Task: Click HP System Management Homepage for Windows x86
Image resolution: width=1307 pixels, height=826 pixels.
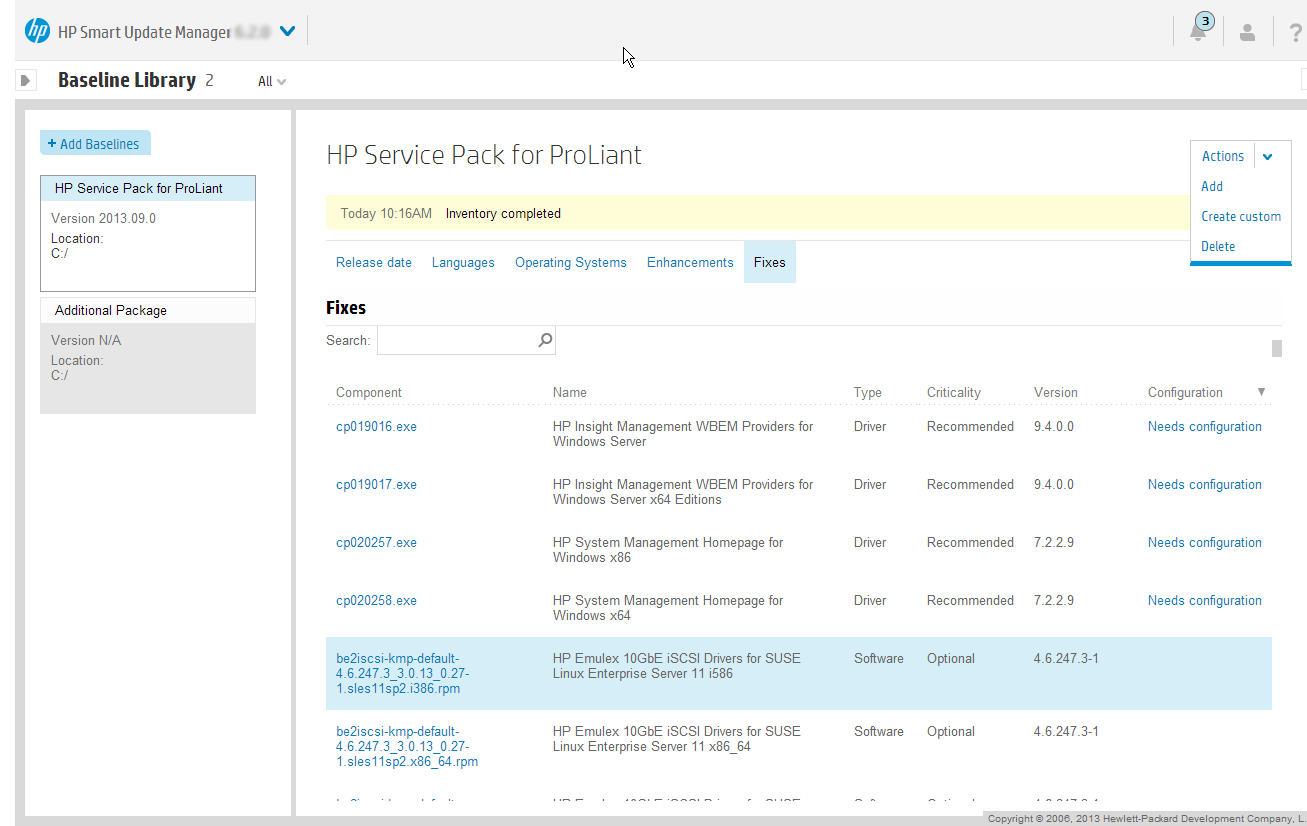Action: coord(668,550)
